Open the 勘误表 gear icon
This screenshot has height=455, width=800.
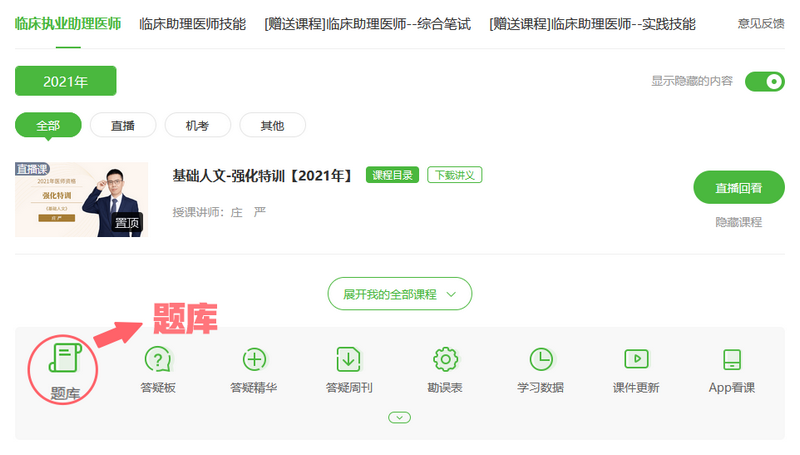pos(445,359)
